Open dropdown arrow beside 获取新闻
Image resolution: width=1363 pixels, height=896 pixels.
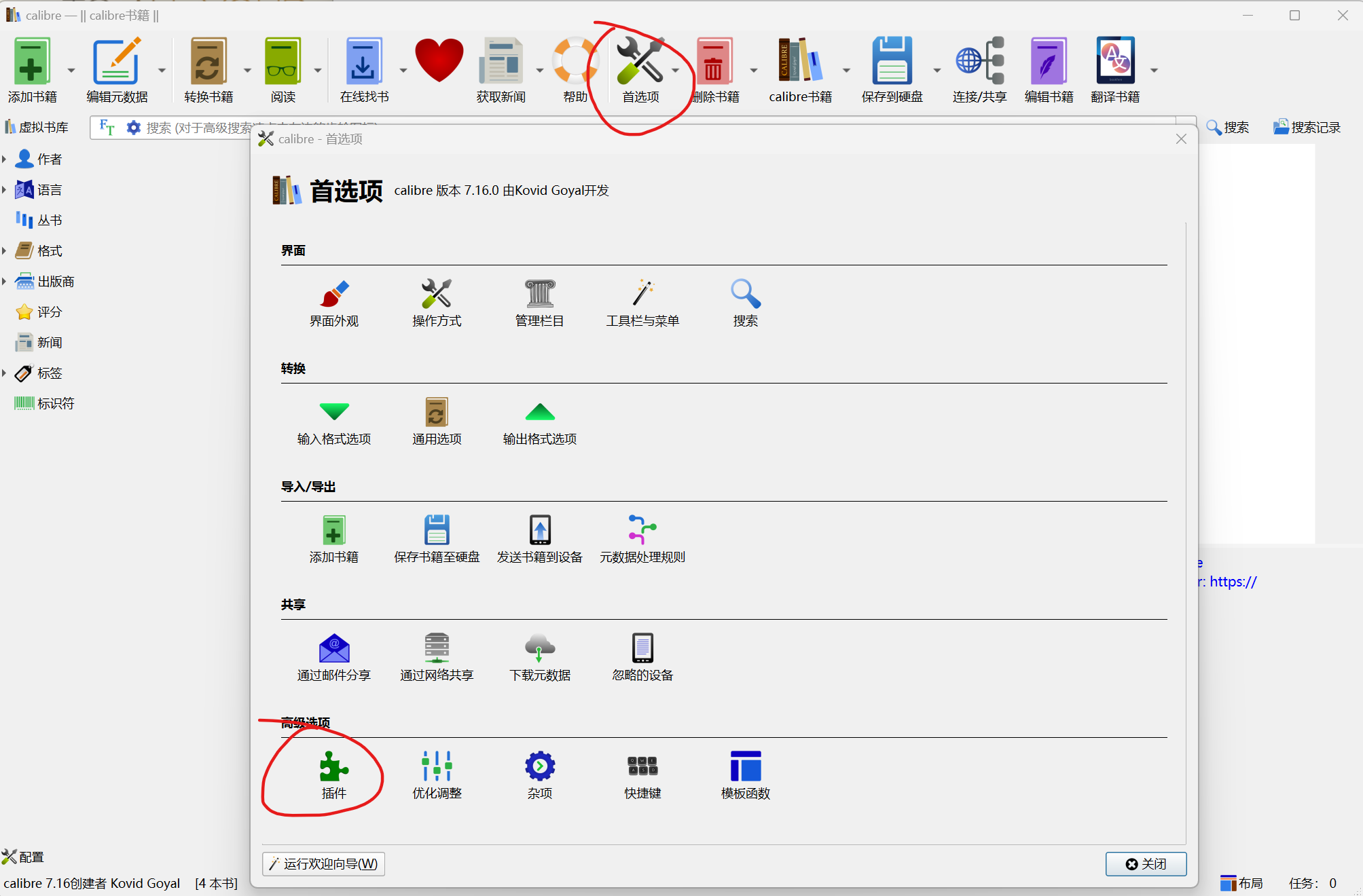(540, 71)
